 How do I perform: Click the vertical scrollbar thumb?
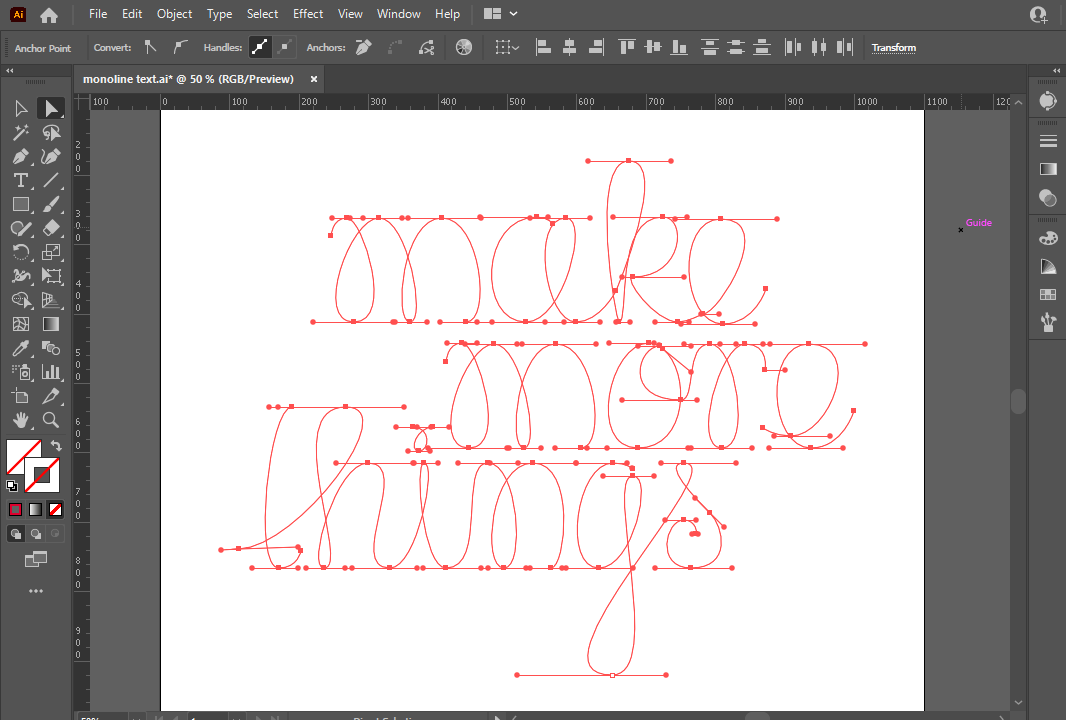coord(1018,401)
